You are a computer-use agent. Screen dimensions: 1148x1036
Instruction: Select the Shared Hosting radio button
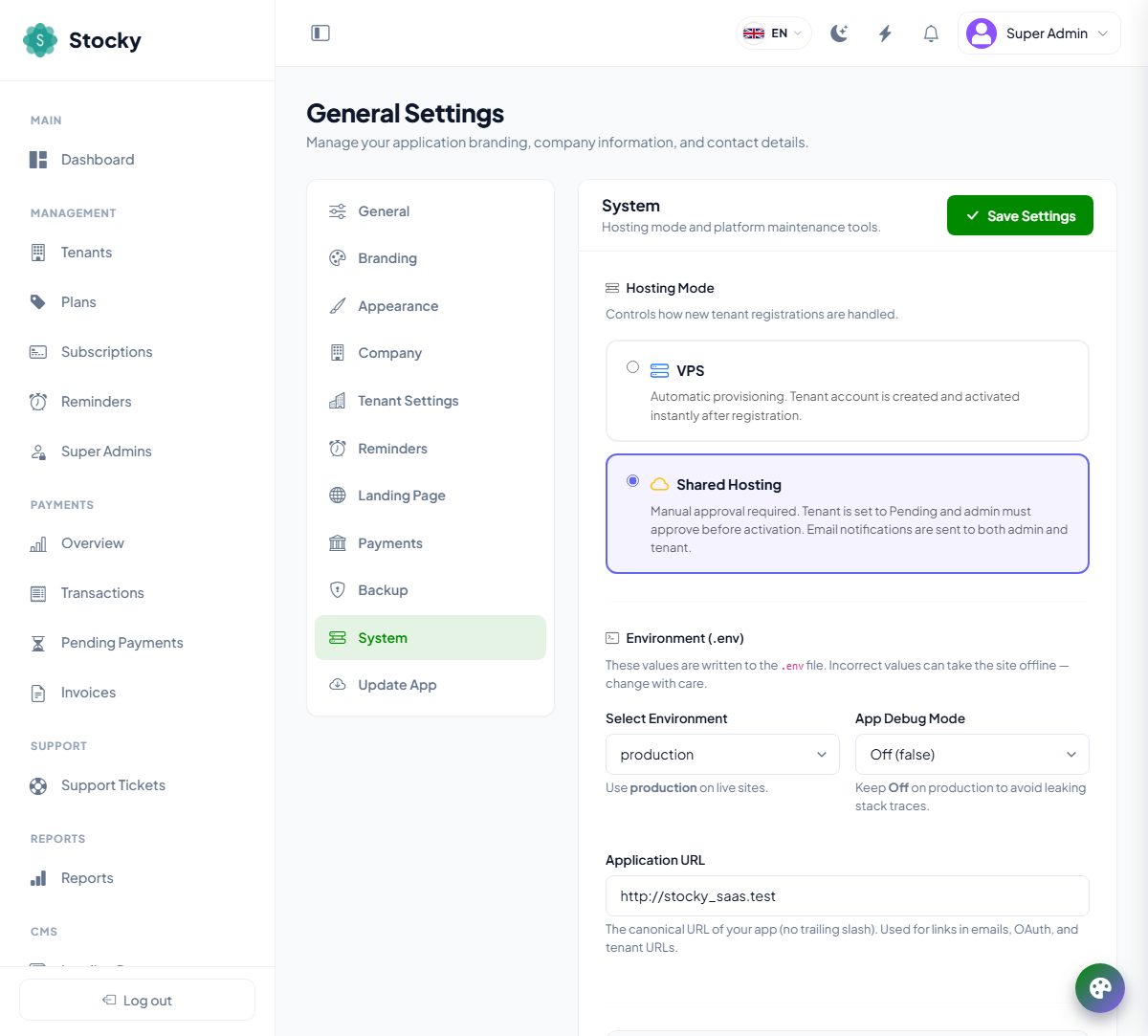pyautogui.click(x=632, y=481)
